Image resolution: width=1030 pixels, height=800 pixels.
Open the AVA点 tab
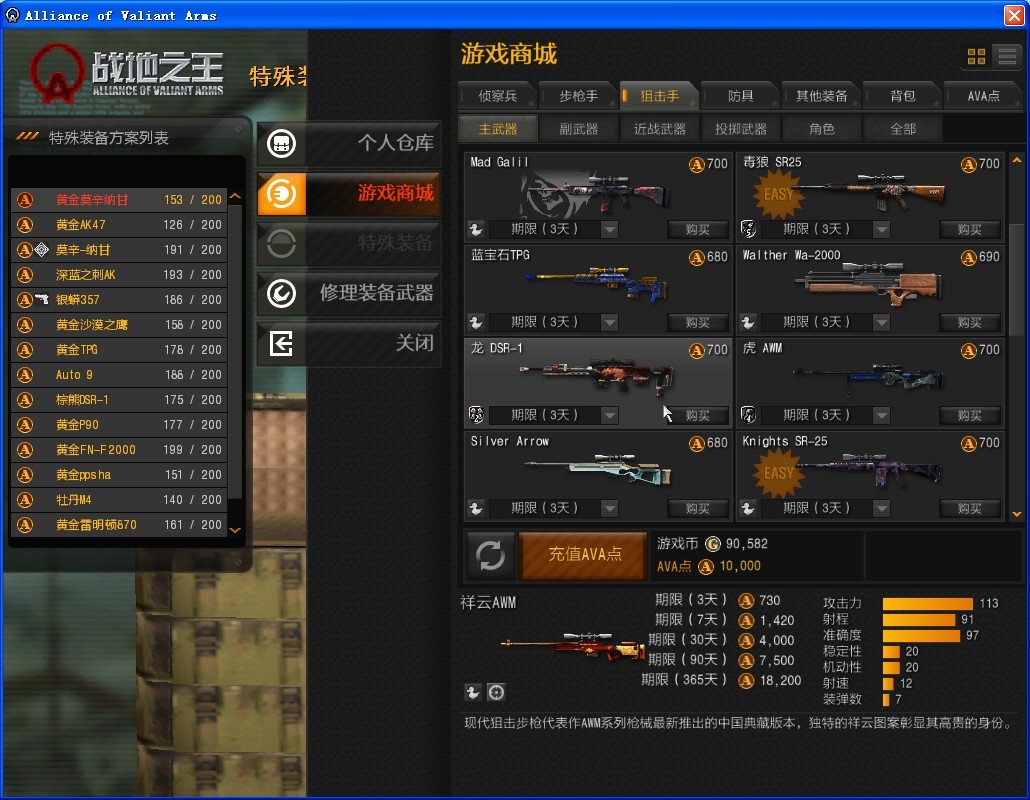[983, 96]
